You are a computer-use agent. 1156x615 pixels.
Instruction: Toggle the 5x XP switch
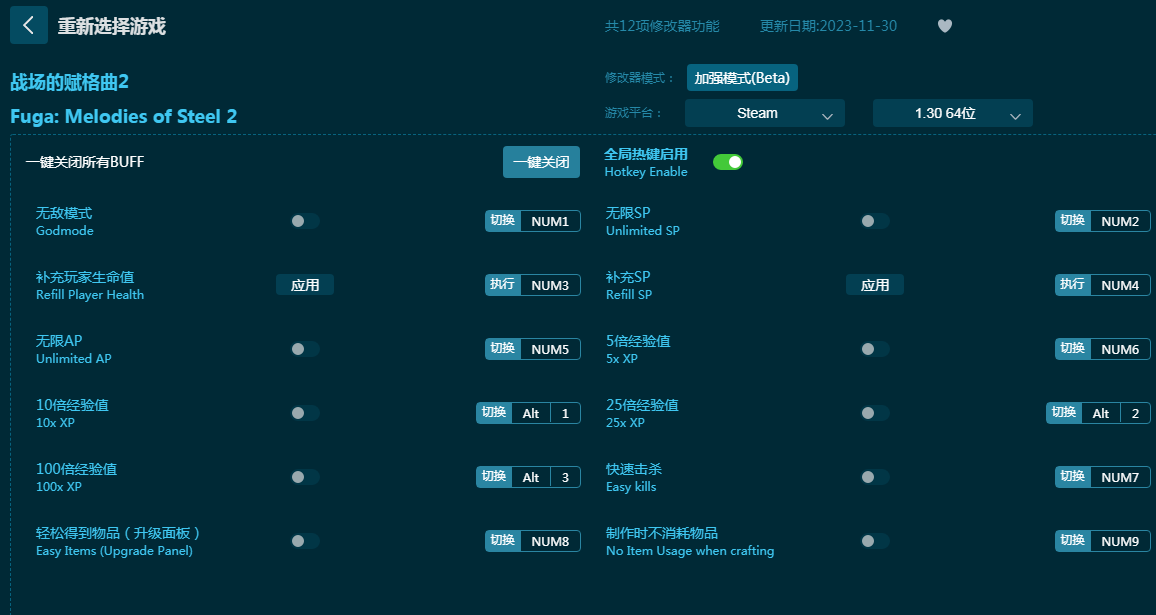(874, 349)
